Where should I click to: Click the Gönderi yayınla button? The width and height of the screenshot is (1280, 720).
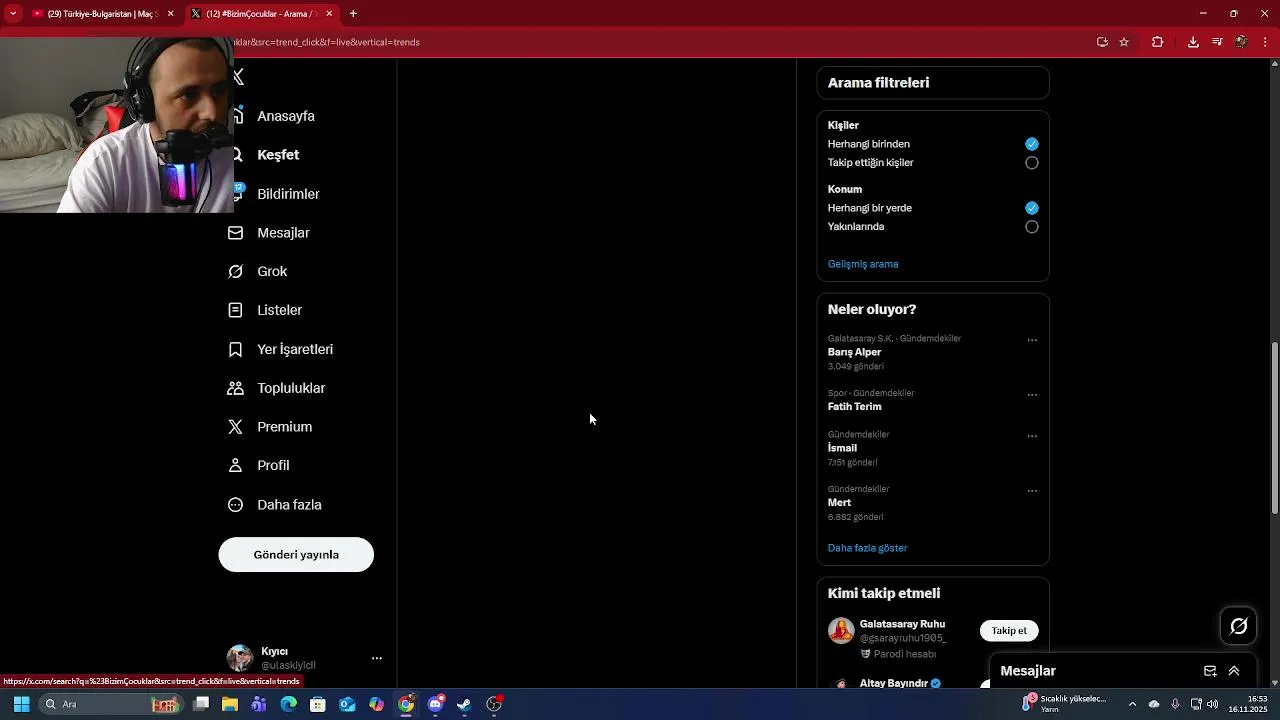click(296, 555)
